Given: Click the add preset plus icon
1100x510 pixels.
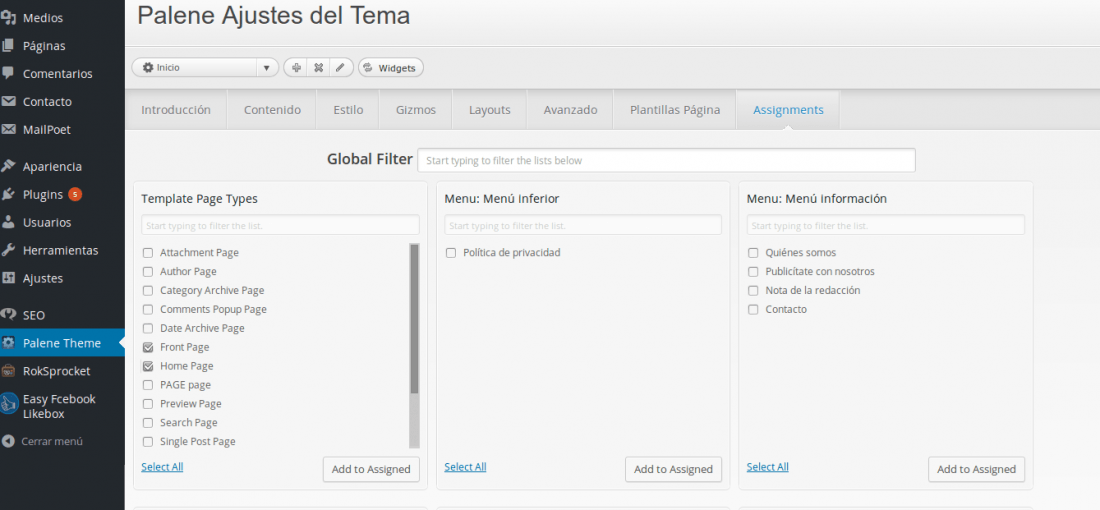Looking at the screenshot, I should [297, 67].
